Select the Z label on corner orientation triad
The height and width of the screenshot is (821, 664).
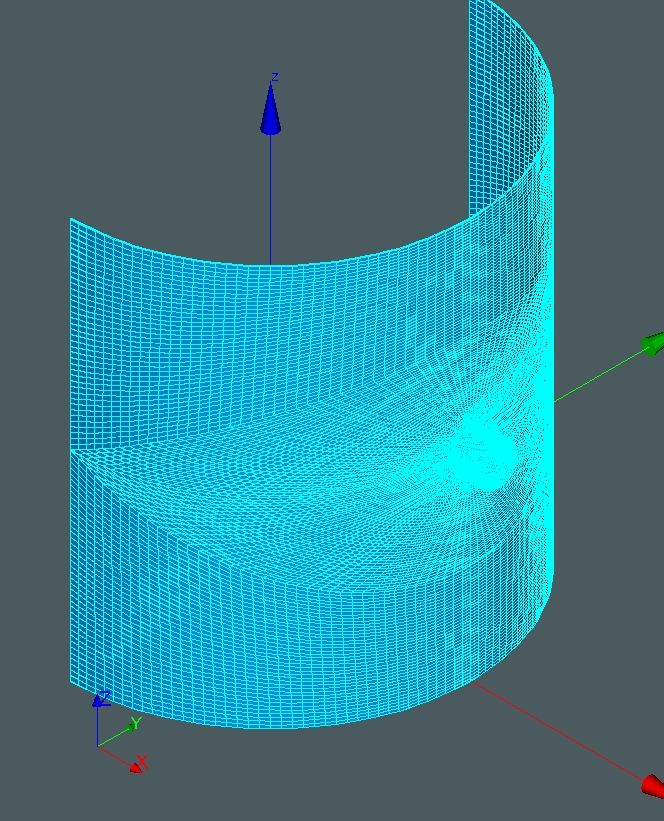105,698
